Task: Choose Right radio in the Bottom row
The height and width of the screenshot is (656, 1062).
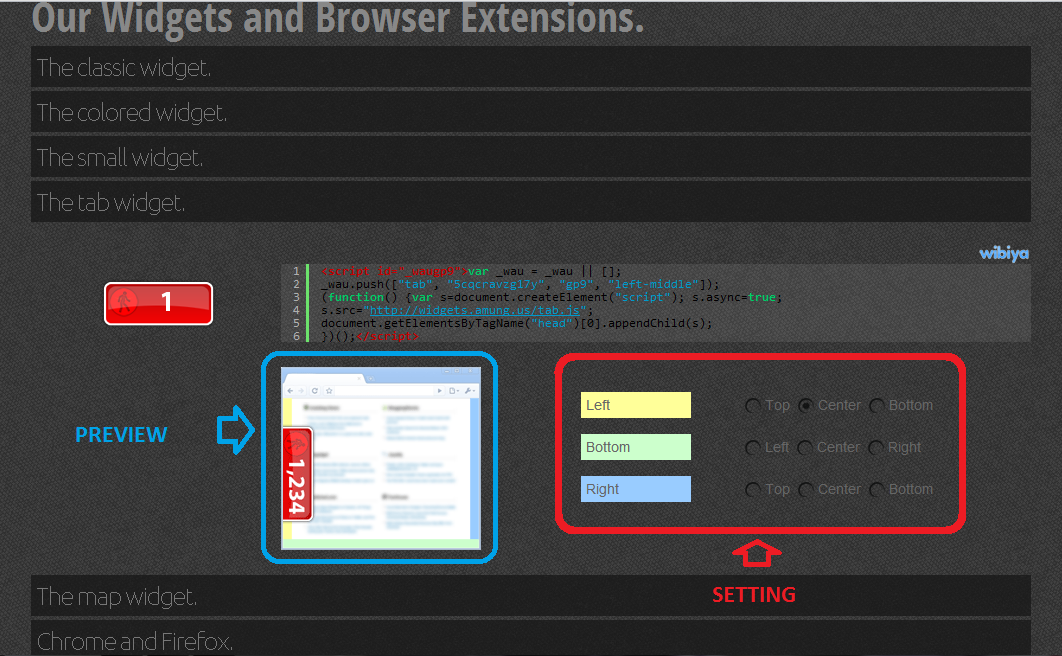Action: point(876,447)
